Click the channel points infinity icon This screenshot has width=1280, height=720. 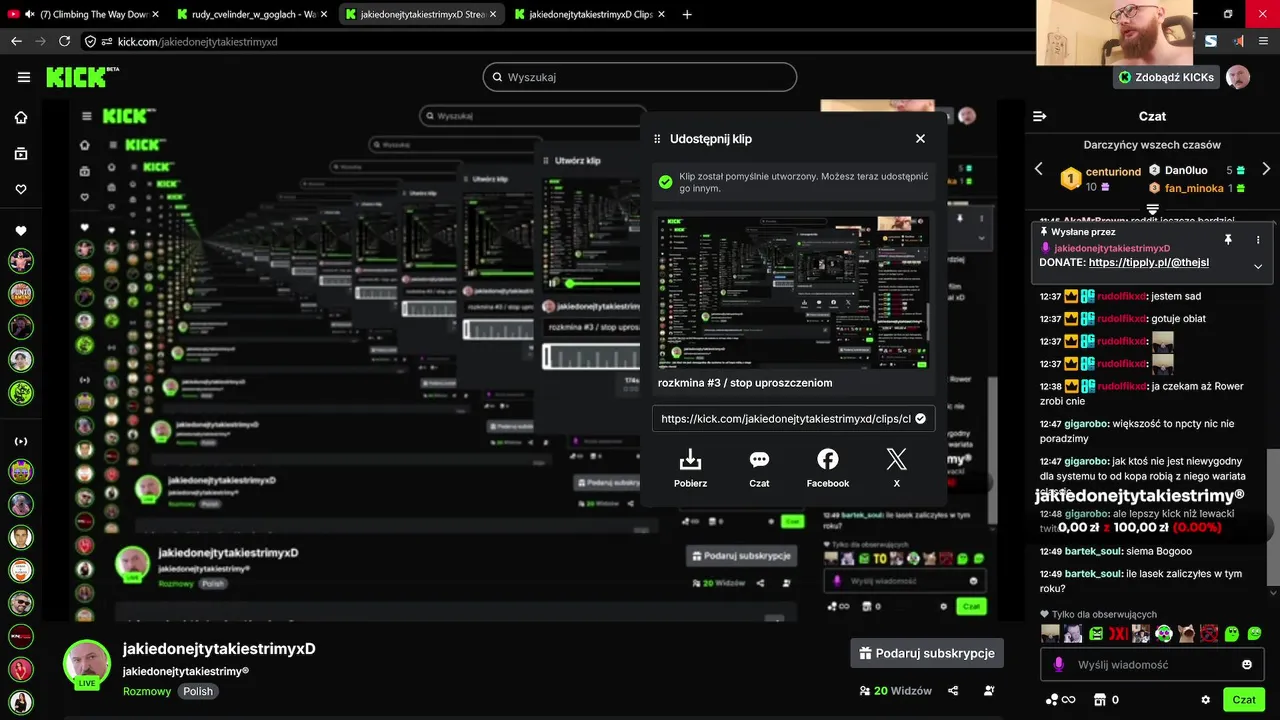(x=1061, y=700)
